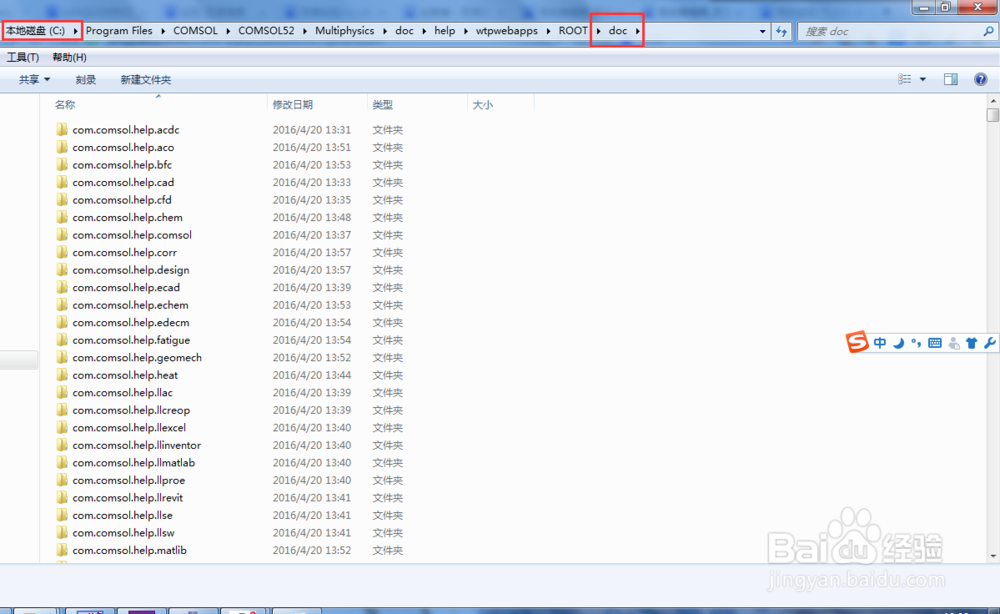Image resolution: width=1000 pixels, height=614 pixels.
Task: Open view options dropdown arrow
Action: point(922,79)
